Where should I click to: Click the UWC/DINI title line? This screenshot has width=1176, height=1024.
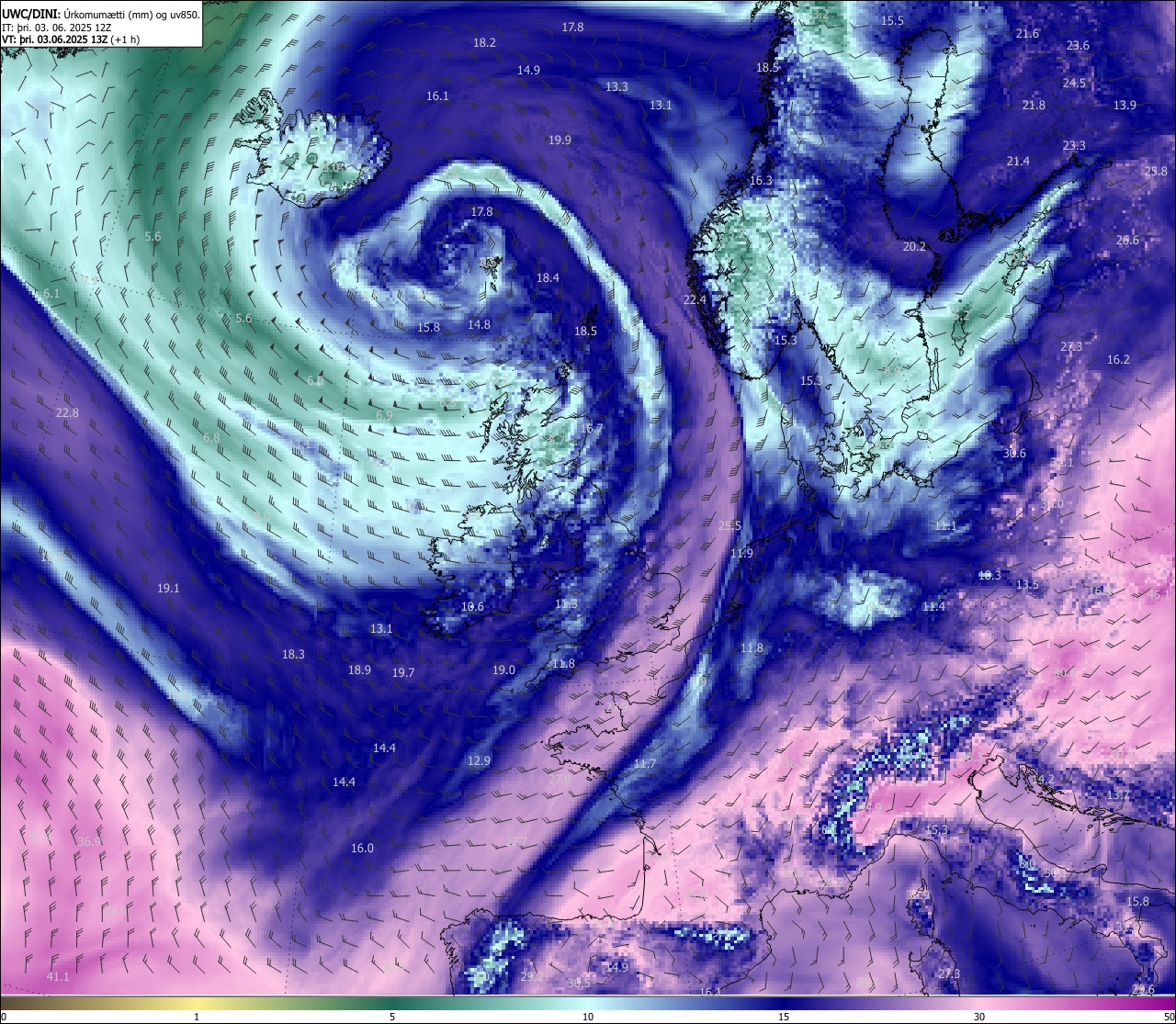click(x=100, y=15)
